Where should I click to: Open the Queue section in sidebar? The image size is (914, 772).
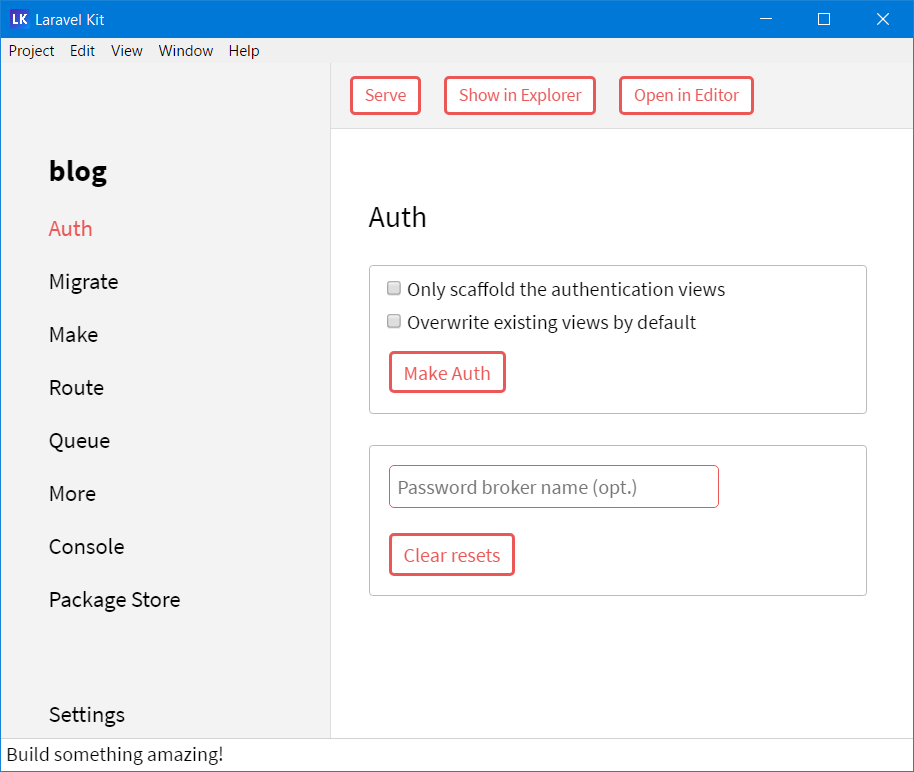(x=80, y=441)
